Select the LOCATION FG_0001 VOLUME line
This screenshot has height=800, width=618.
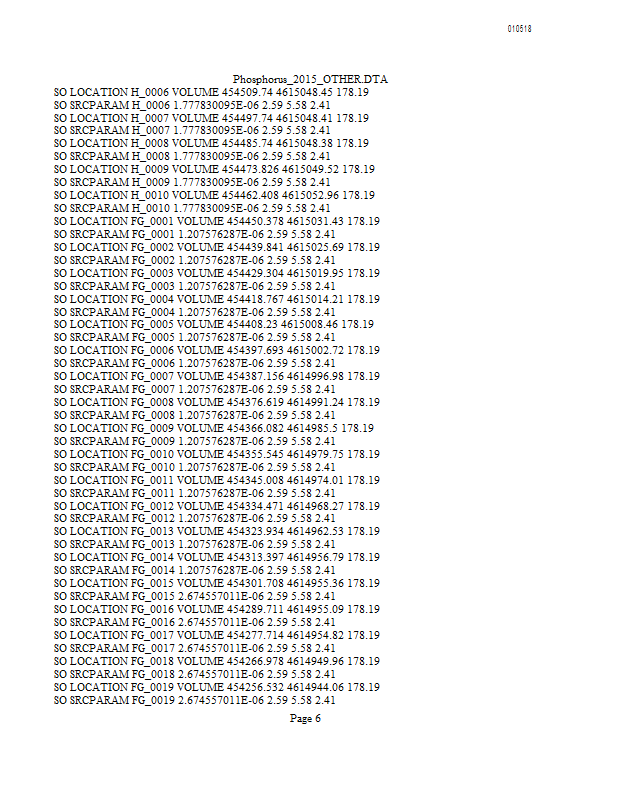click(217, 221)
